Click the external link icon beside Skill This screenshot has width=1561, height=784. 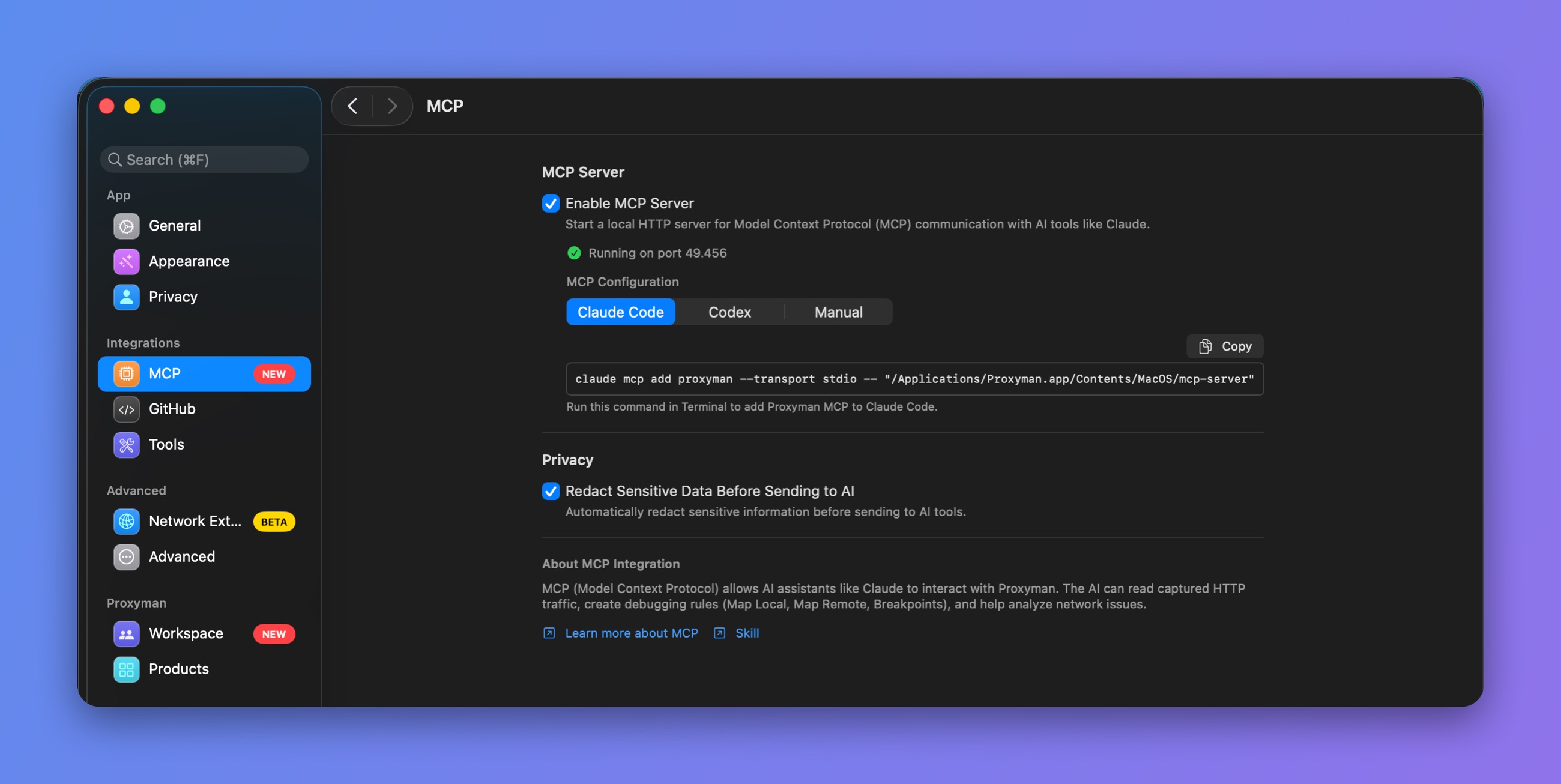coord(719,633)
